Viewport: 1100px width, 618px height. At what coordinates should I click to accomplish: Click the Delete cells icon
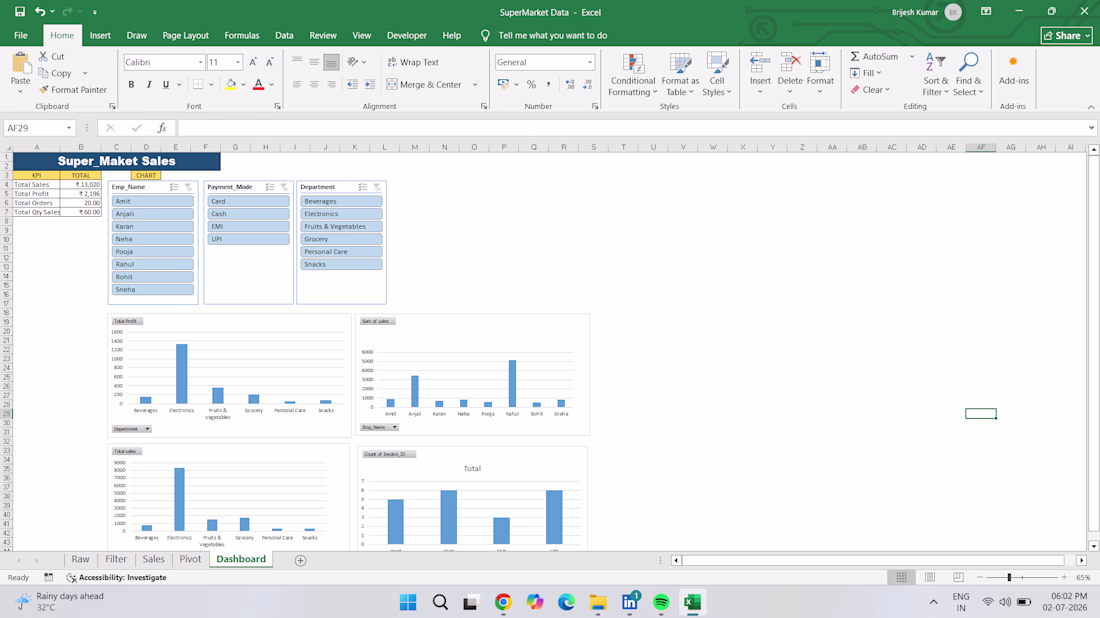click(790, 62)
